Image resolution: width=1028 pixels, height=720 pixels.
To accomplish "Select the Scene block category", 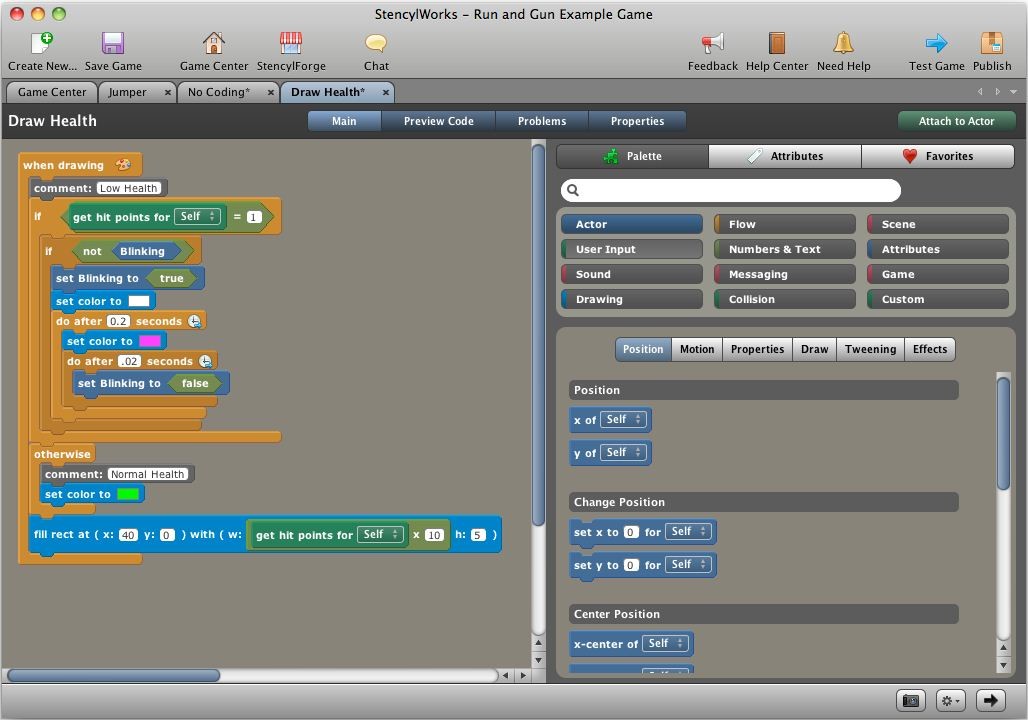I will click(x=938, y=224).
